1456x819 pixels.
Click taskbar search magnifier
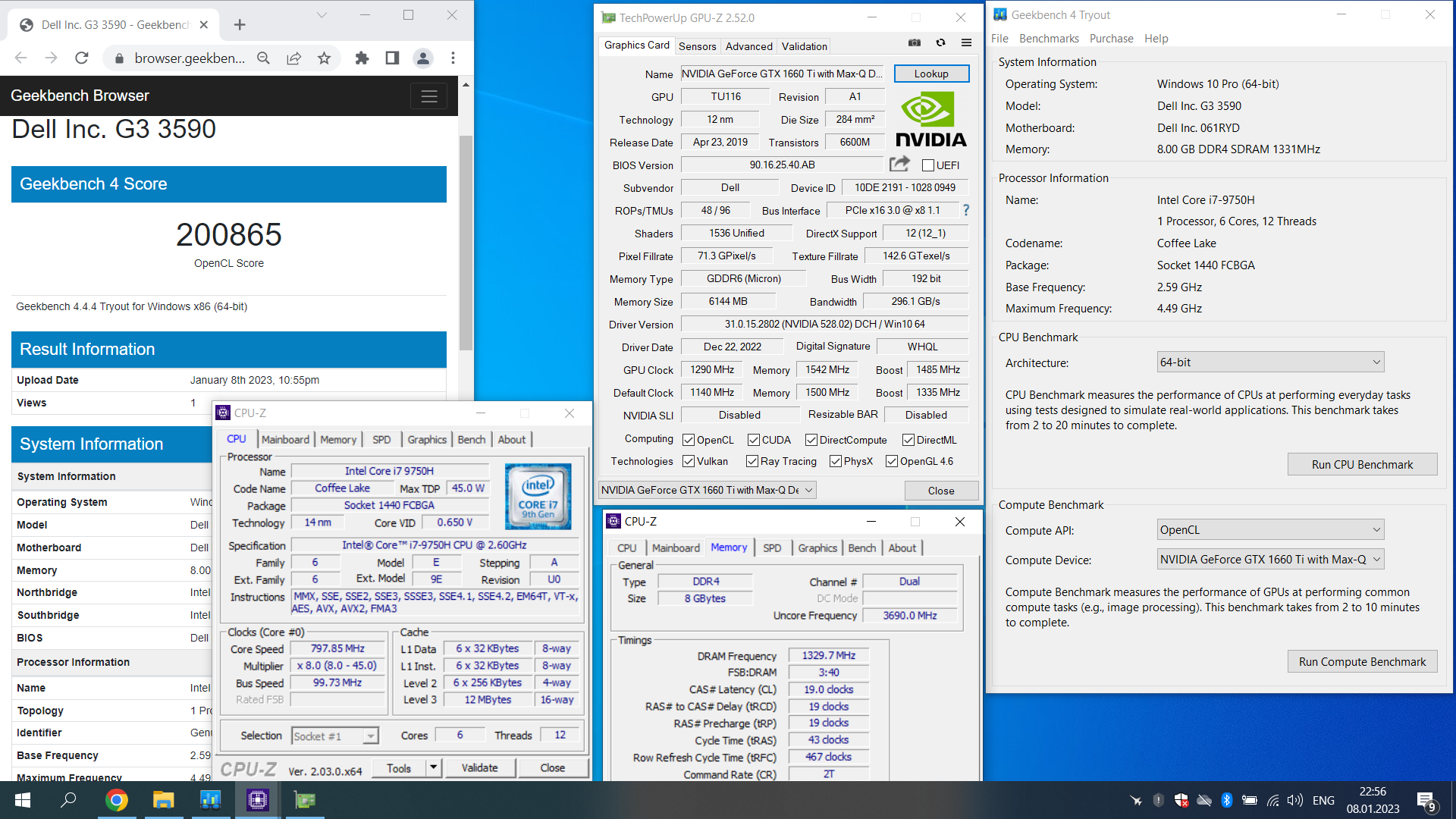tap(68, 800)
